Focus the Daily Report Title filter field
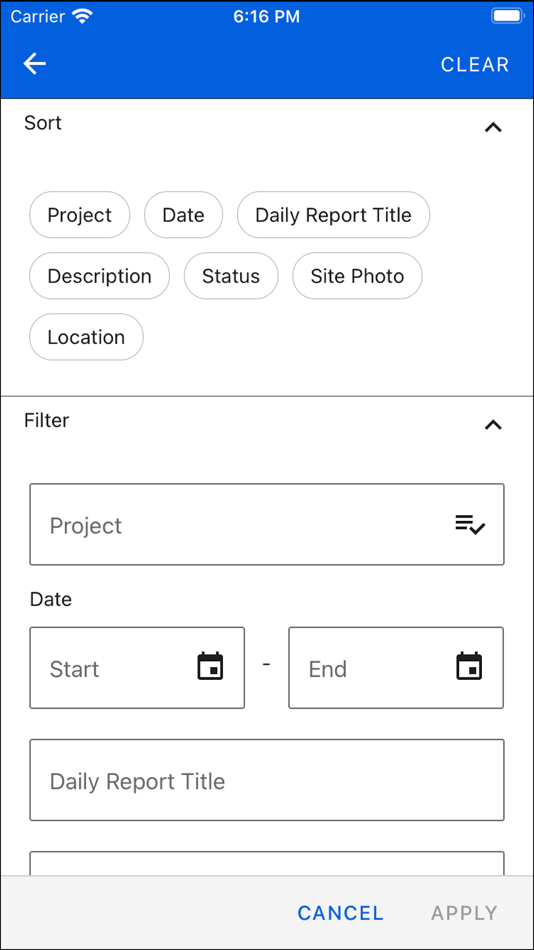This screenshot has height=950, width=534. tap(267, 780)
